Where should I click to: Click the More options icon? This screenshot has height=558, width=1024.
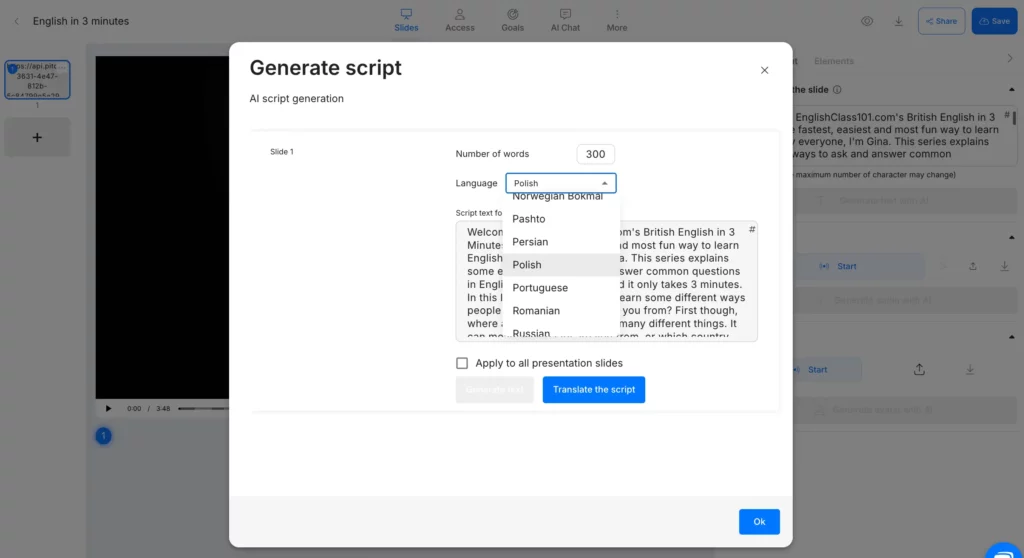pyautogui.click(x=617, y=15)
